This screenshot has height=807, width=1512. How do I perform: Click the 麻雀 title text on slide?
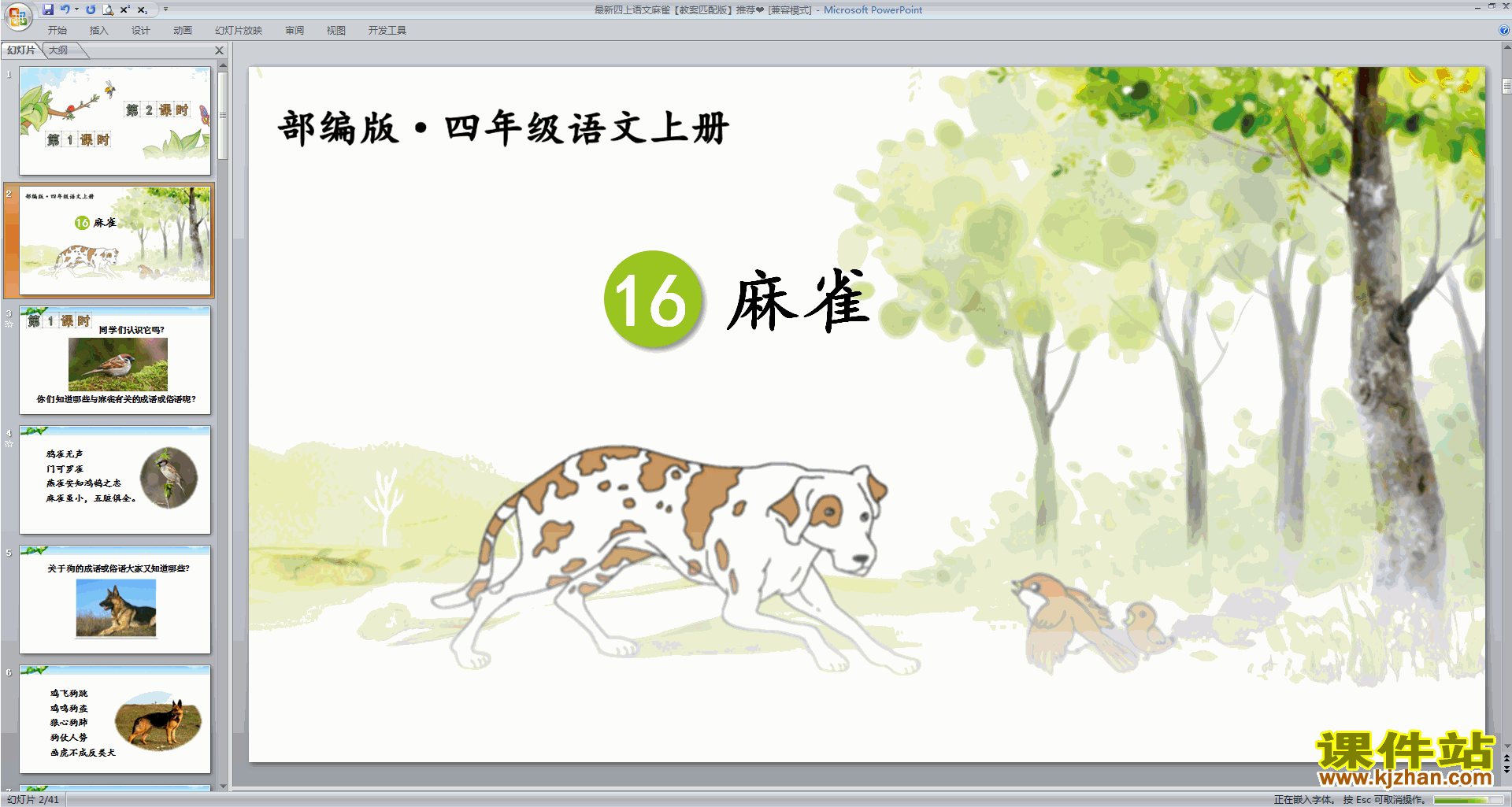(x=798, y=300)
